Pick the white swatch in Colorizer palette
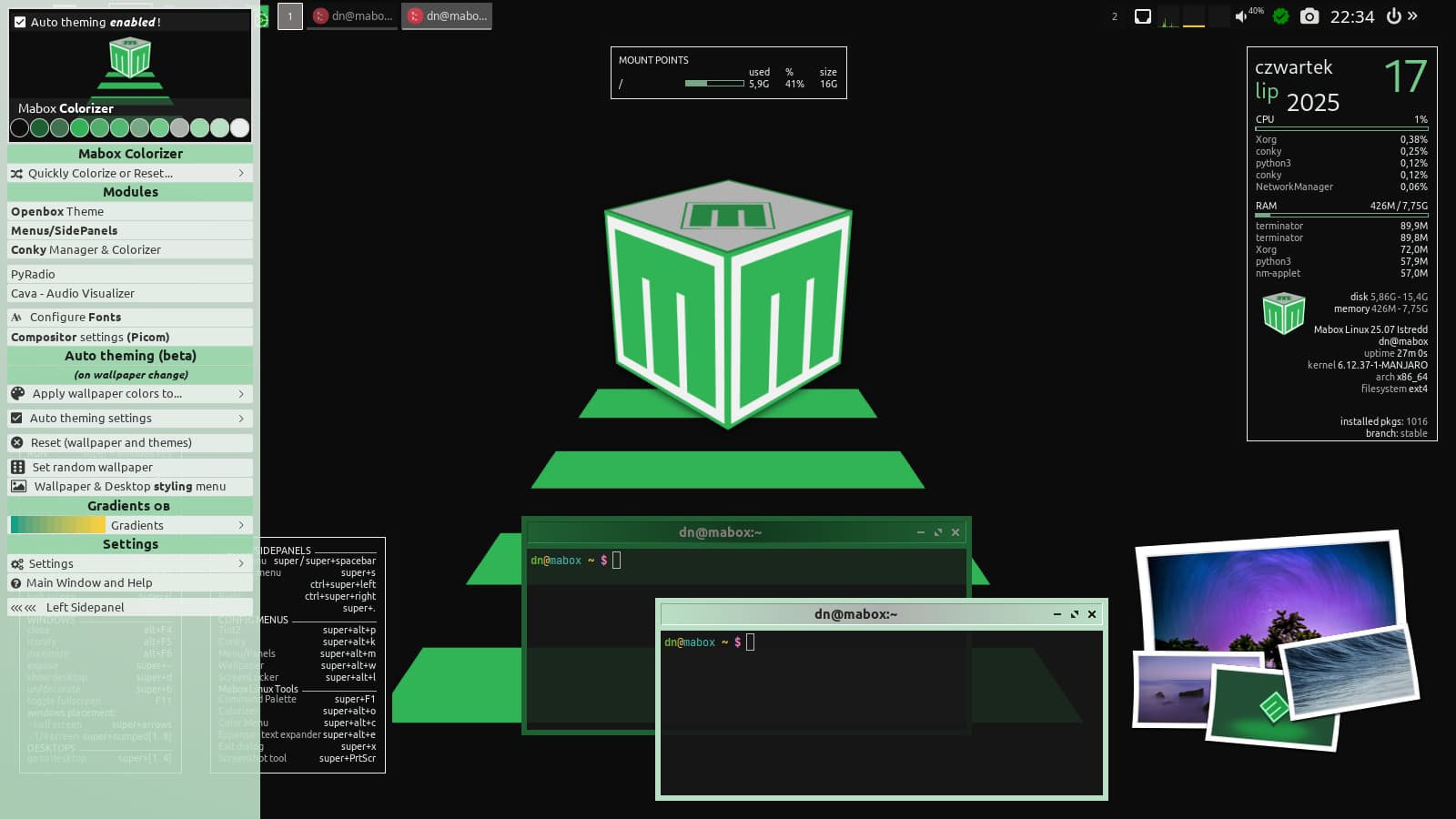1456x819 pixels. tap(240, 128)
